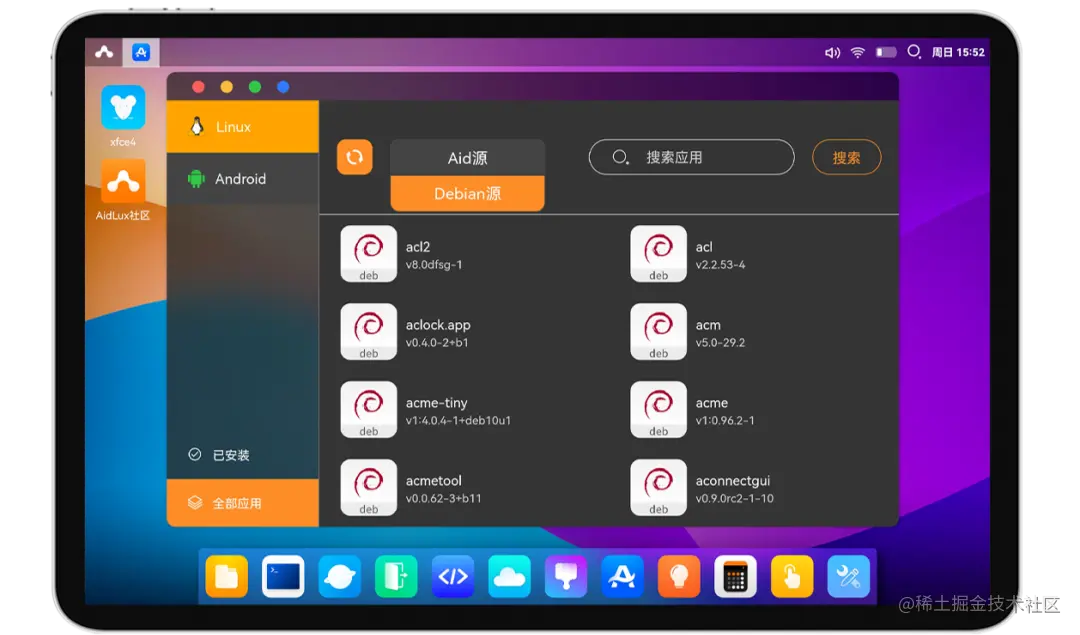Click the green window control dot
The height and width of the screenshot is (635, 1080).
255,87
